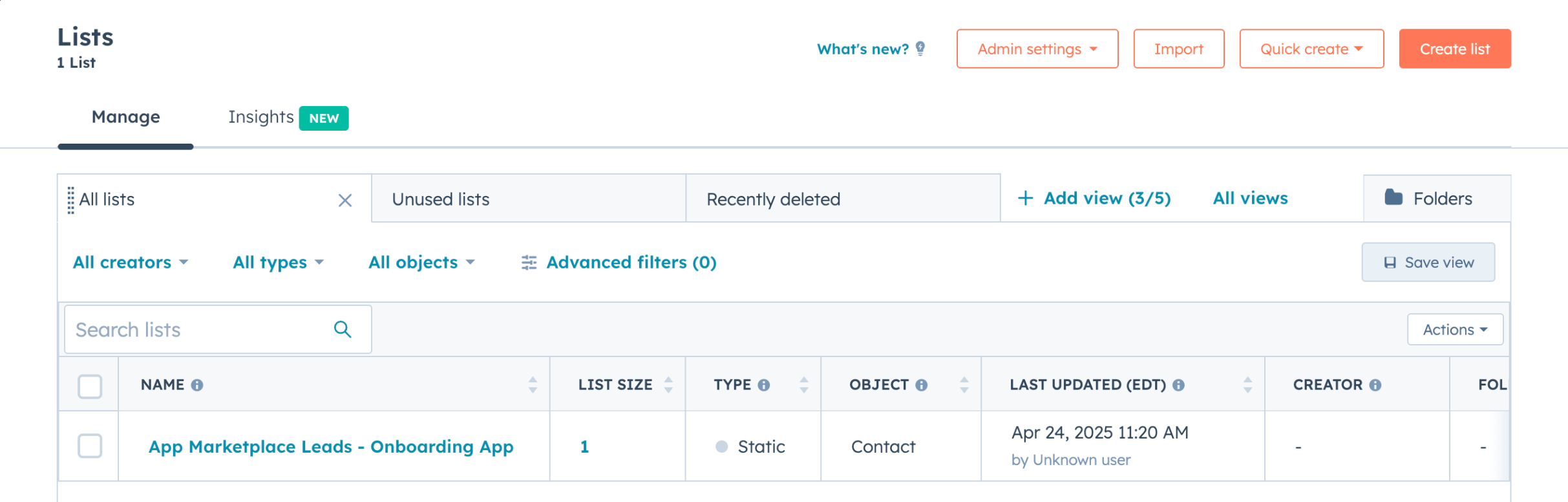This screenshot has height=502, width=1568.
Task: Sort the table by NAME
Action: pyautogui.click(x=533, y=385)
